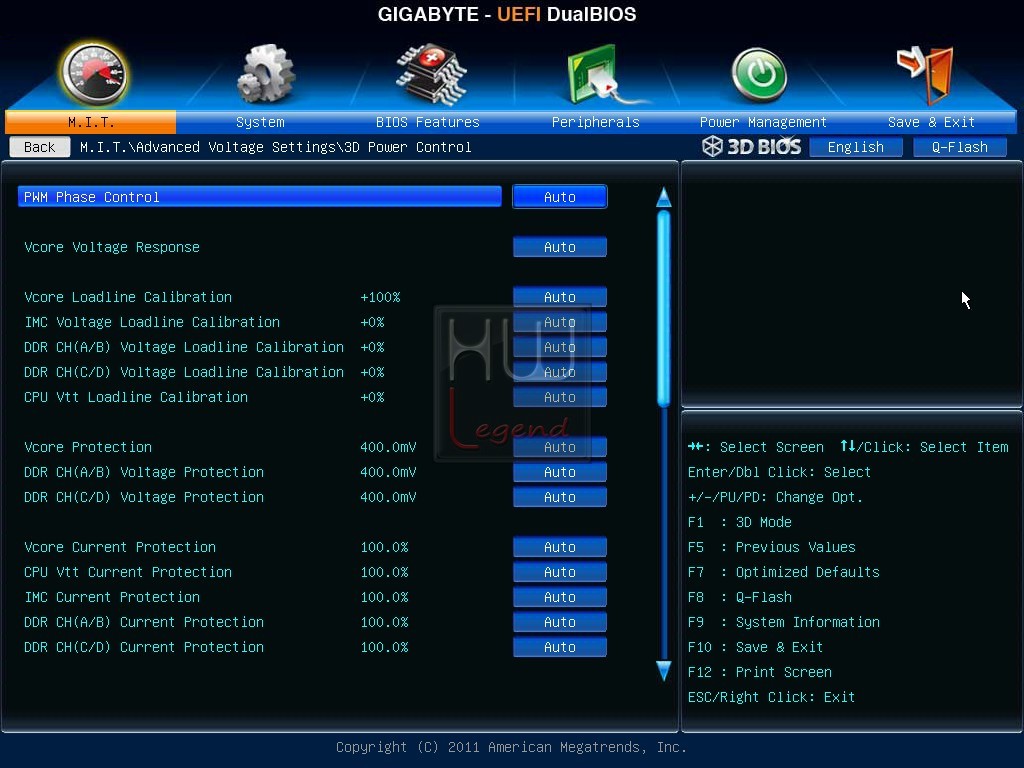Screen dimensions: 1024x768
Task: Open PWM Phase Control Auto dropdown
Action: pyautogui.click(x=560, y=197)
